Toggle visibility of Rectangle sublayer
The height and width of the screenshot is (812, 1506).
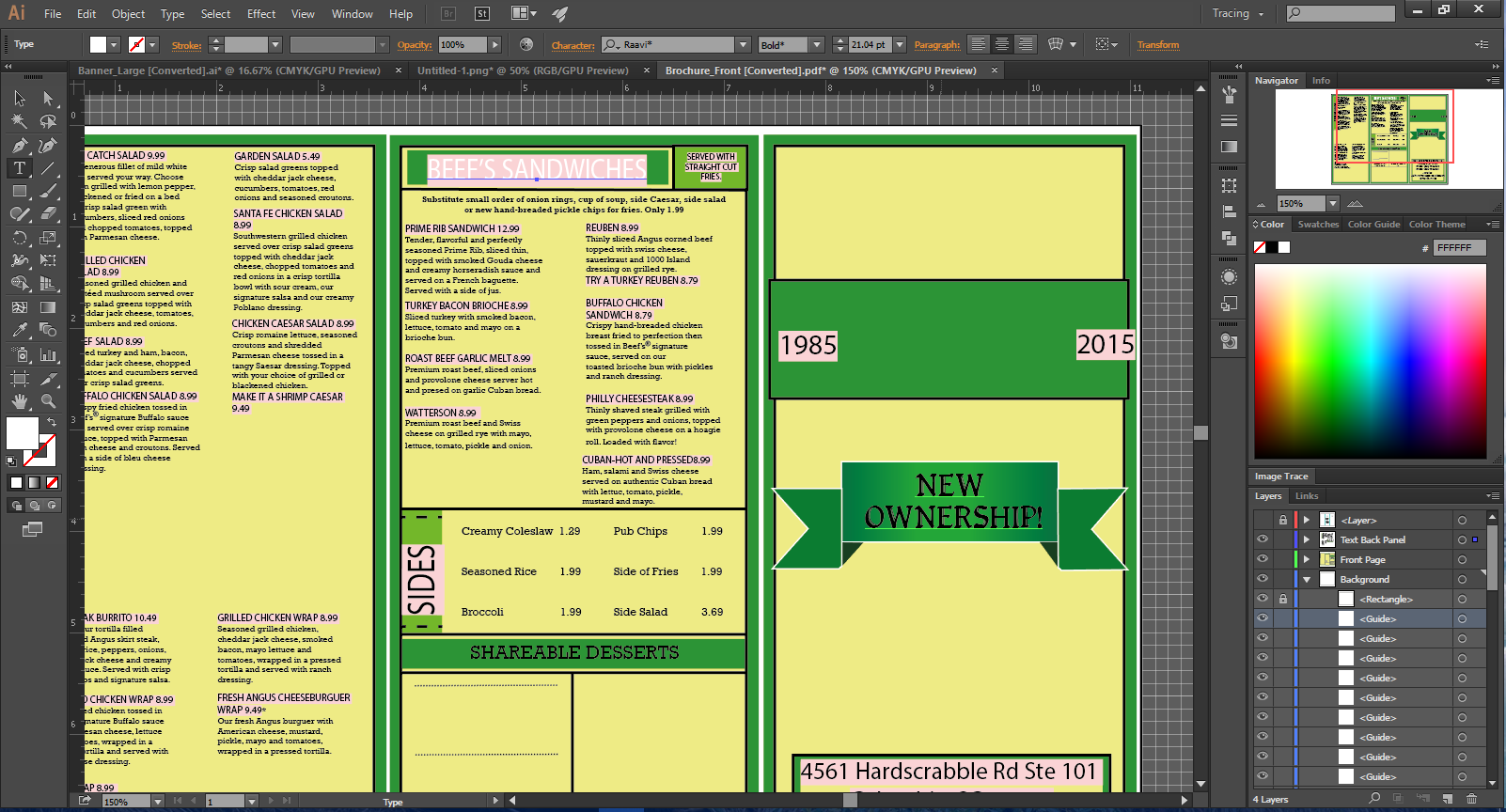point(1263,599)
